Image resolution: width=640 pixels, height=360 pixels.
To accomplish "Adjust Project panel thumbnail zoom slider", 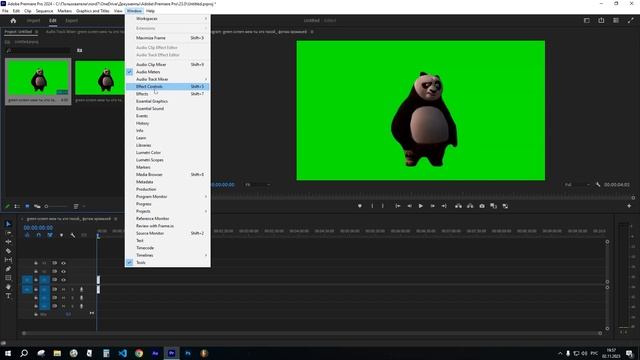I will coord(56,206).
